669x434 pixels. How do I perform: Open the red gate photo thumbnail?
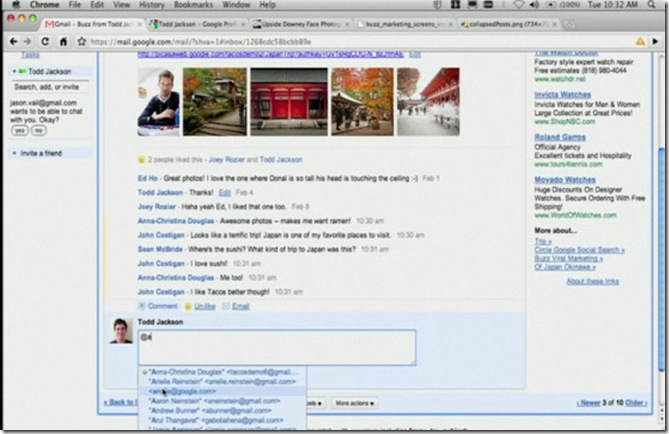289,102
